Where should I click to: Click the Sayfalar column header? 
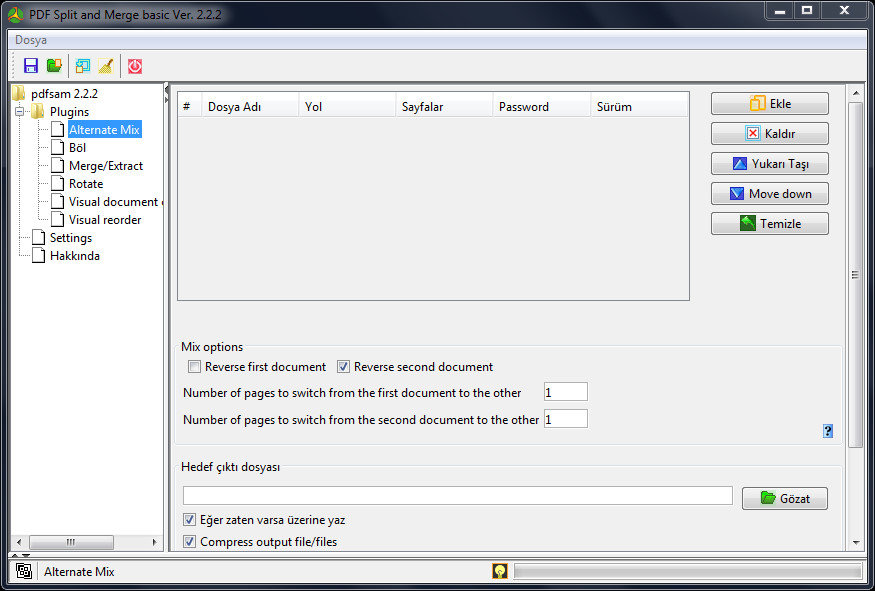click(x=444, y=107)
